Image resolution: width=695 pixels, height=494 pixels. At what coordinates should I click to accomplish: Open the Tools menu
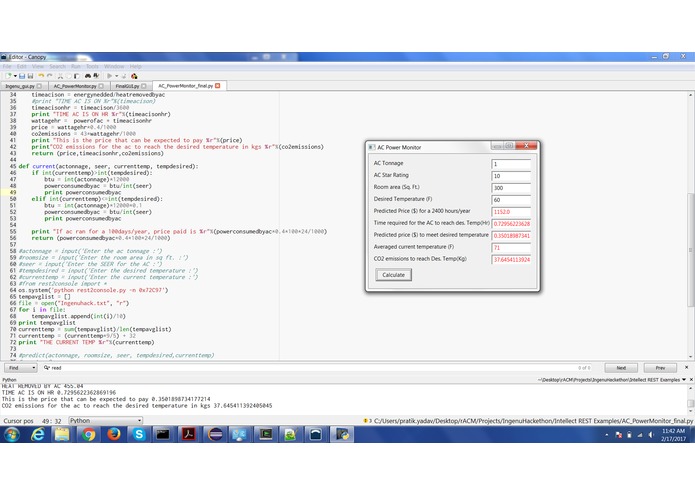pyautogui.click(x=92, y=66)
